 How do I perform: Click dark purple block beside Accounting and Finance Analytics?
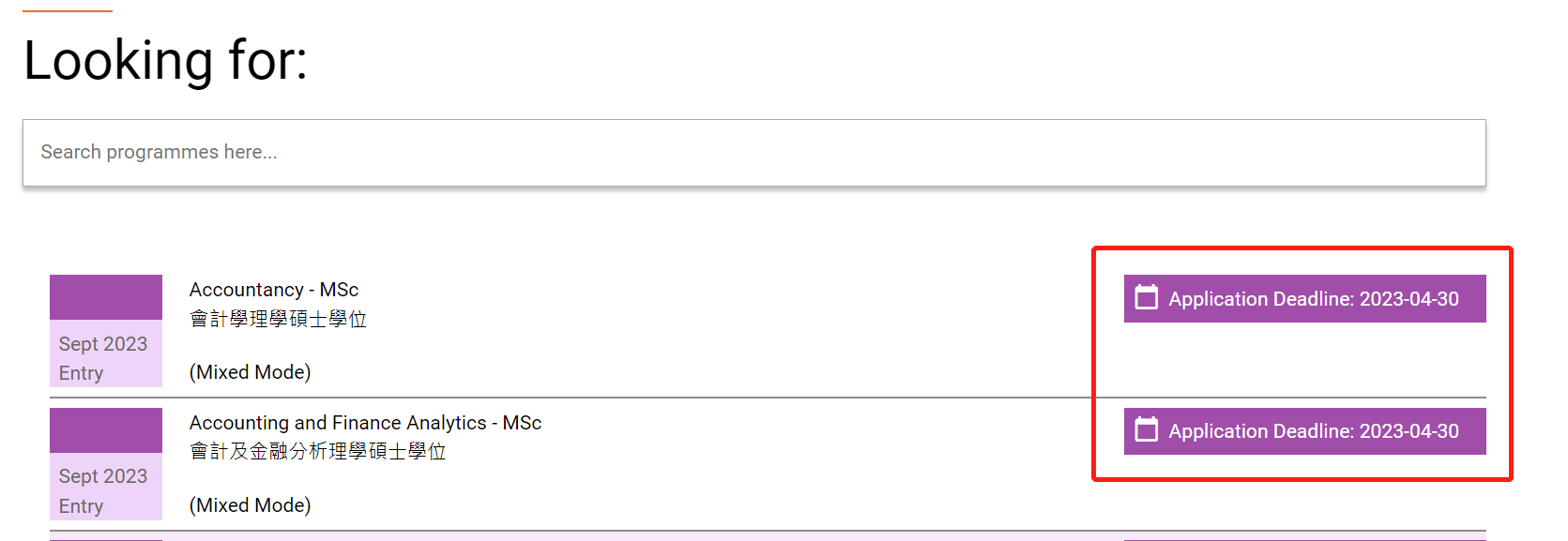[x=105, y=430]
